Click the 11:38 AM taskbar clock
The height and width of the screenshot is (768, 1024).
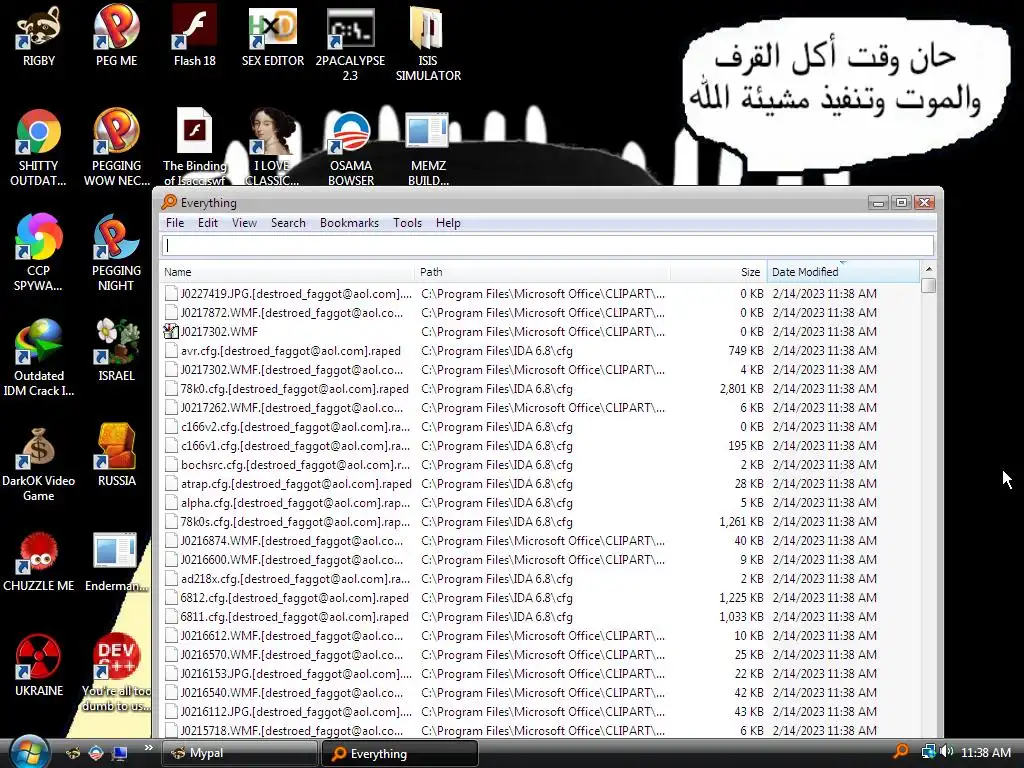pos(986,752)
